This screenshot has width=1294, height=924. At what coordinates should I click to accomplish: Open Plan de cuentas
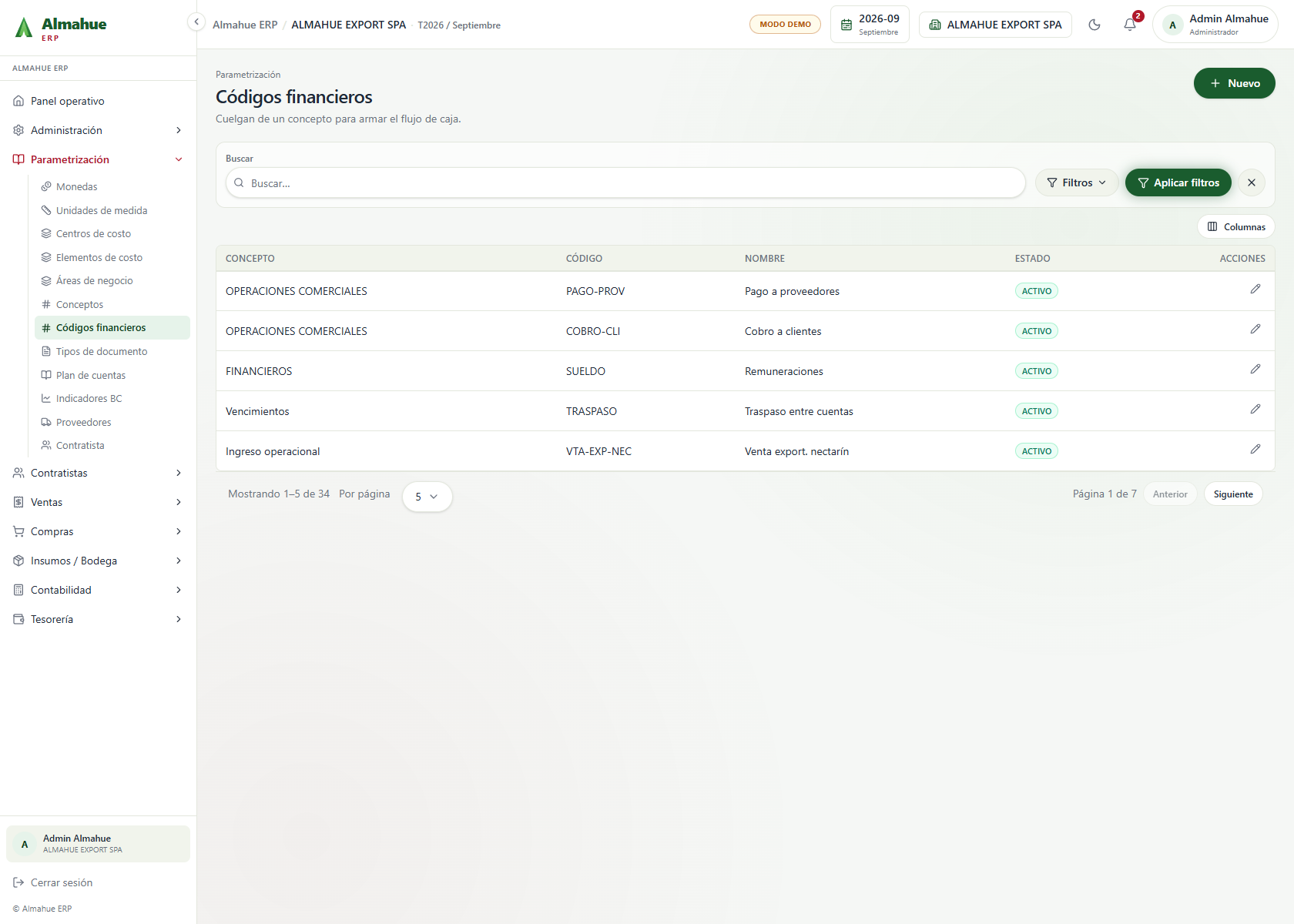112,375
